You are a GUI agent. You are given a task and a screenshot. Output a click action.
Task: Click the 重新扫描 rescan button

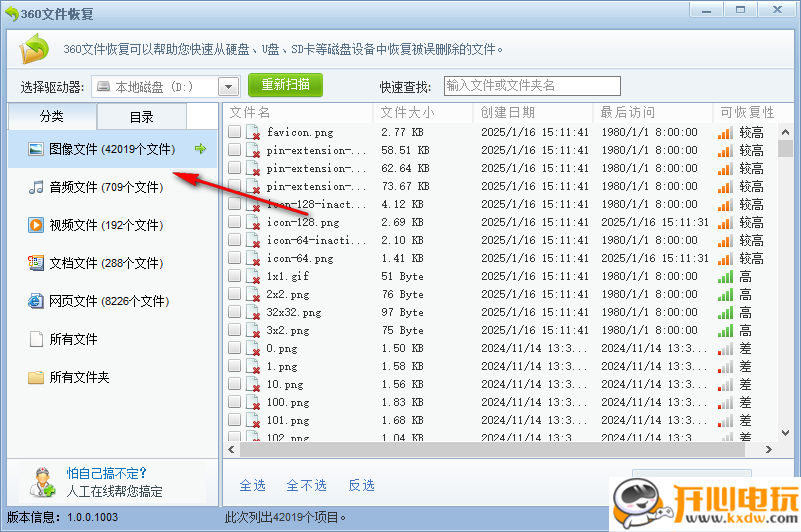pos(286,85)
